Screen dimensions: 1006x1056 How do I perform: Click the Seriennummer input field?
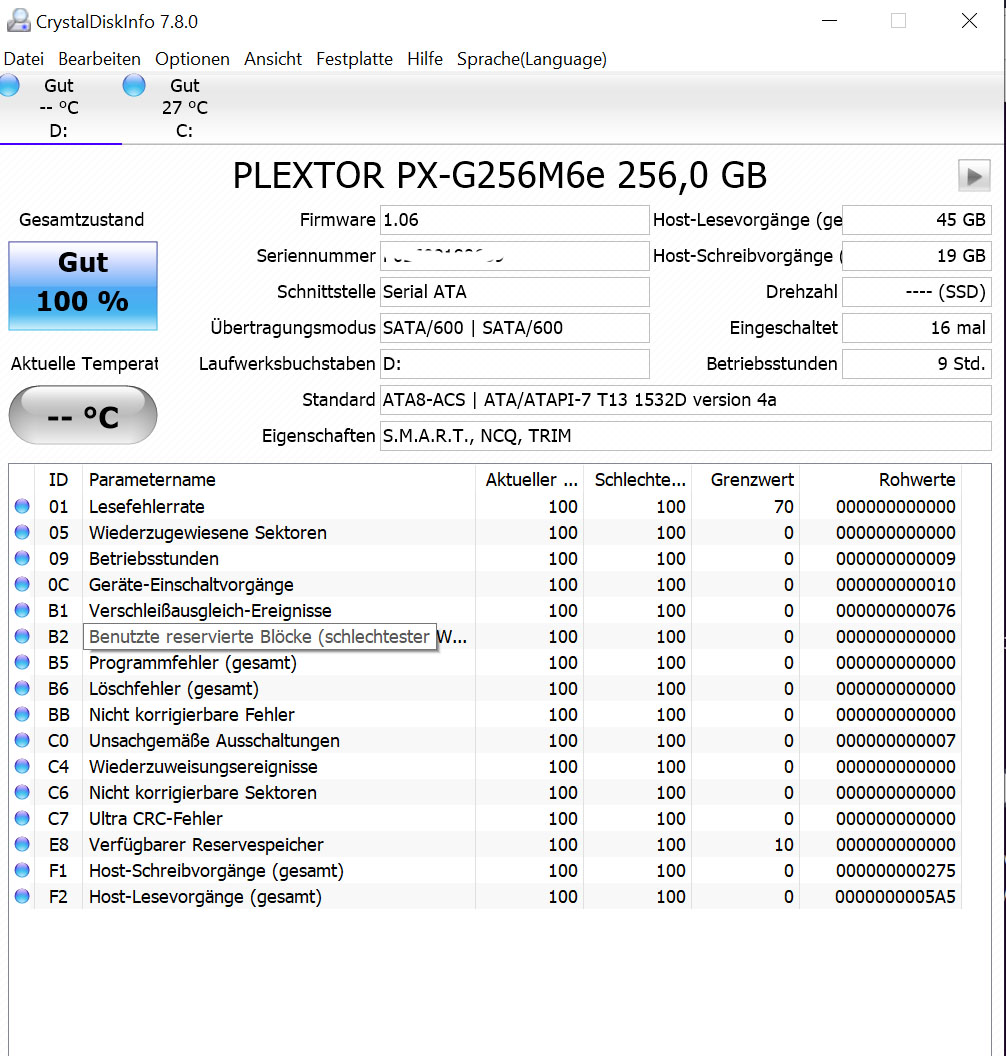(515, 256)
